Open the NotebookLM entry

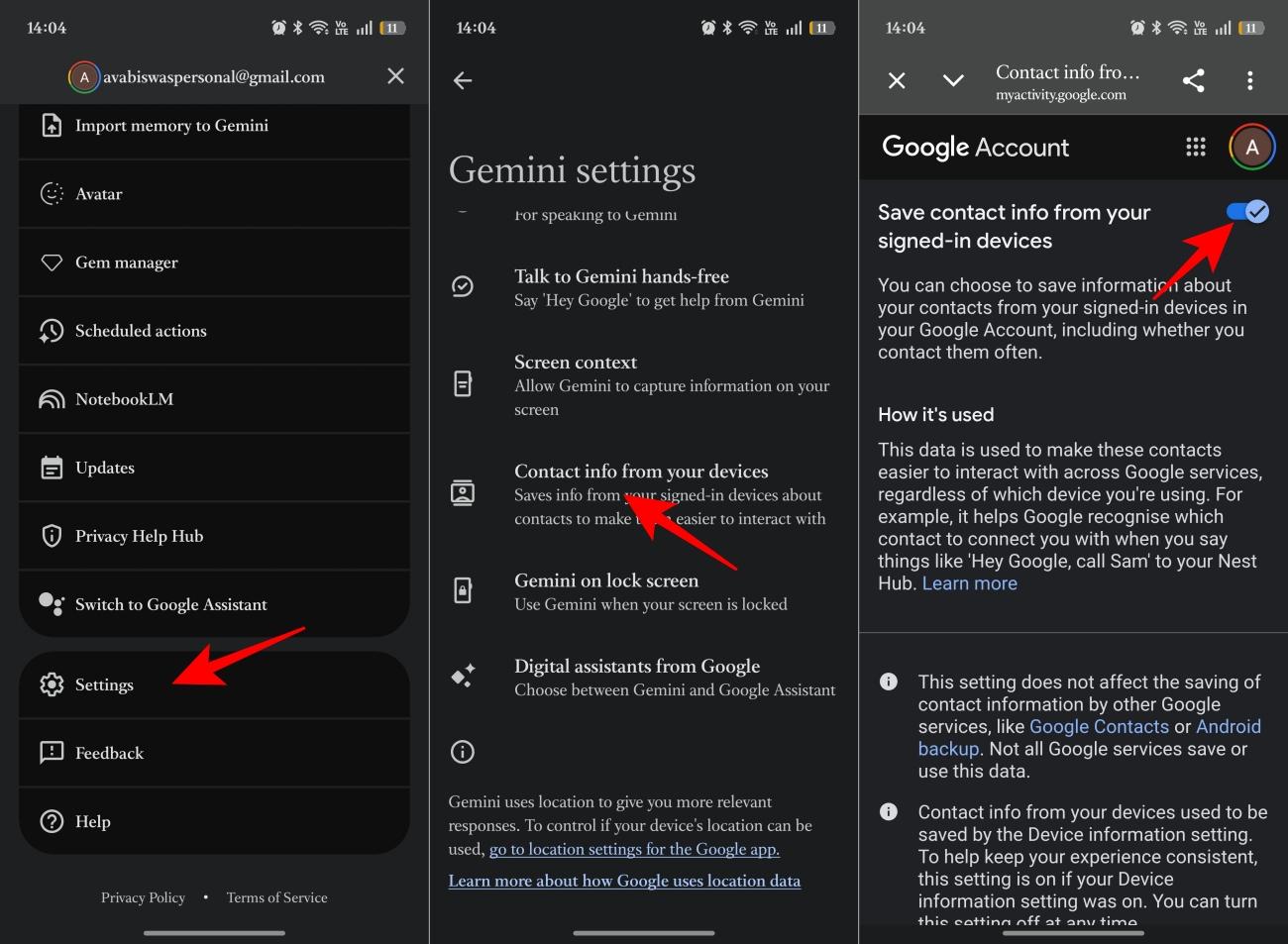point(214,399)
